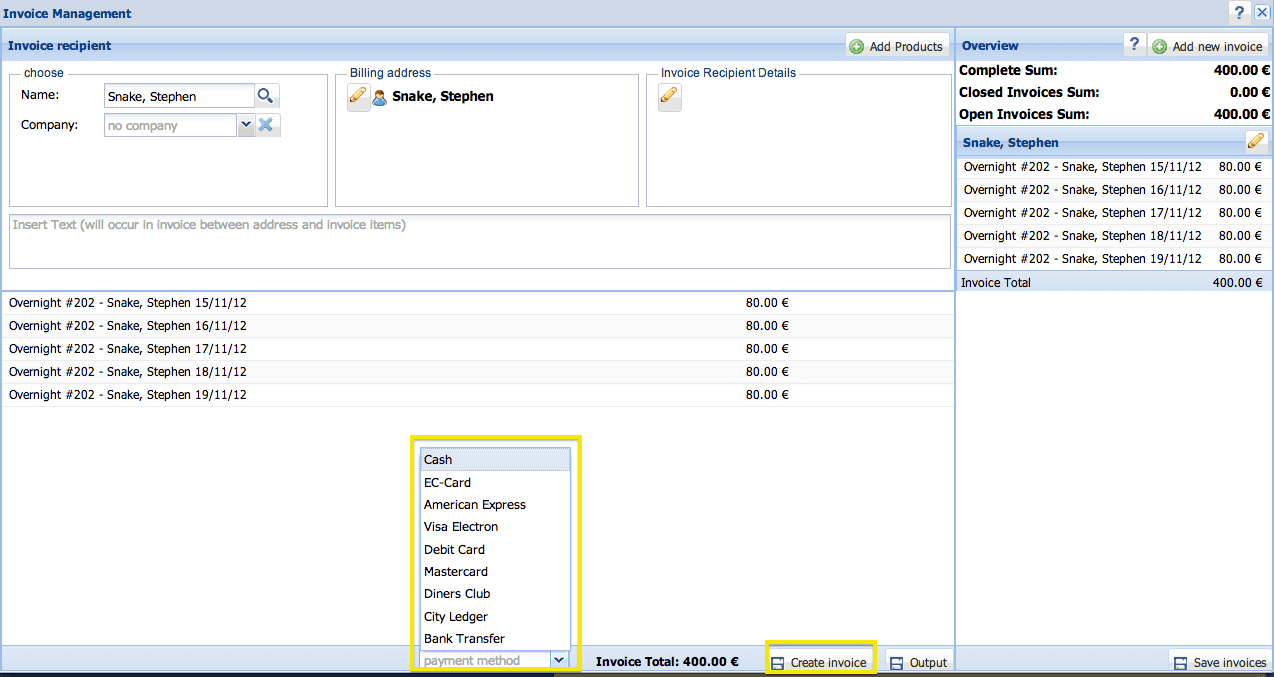Clear company with the X icon
Screen dimensions: 1274x677
(x=266, y=125)
